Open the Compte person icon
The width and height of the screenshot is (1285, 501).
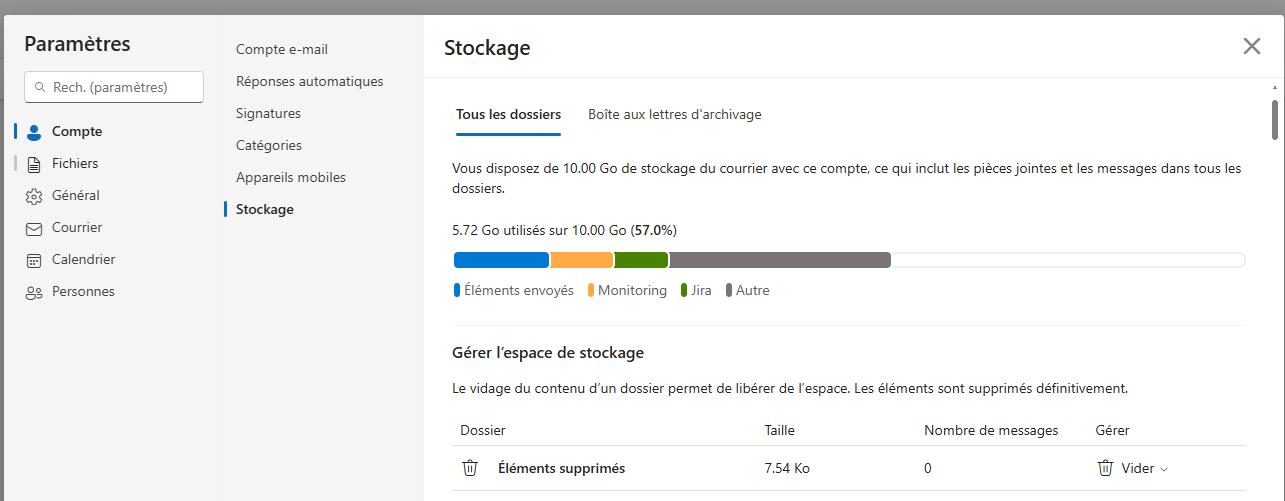click(x=34, y=132)
